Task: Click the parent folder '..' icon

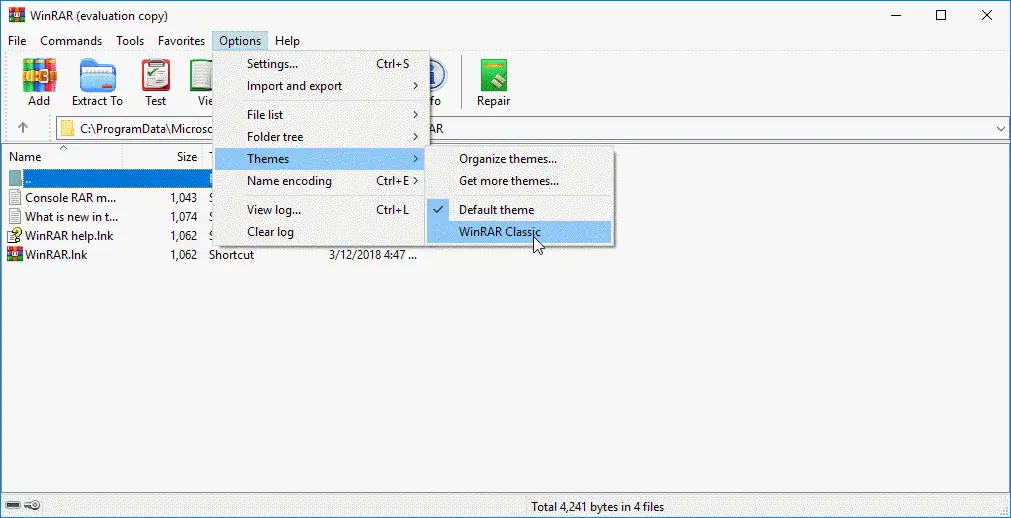Action: pyautogui.click(x=15, y=178)
